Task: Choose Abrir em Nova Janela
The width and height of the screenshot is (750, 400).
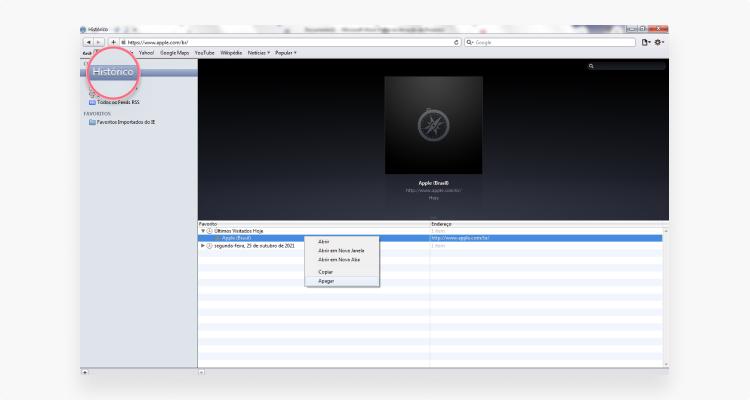Action: pos(342,251)
